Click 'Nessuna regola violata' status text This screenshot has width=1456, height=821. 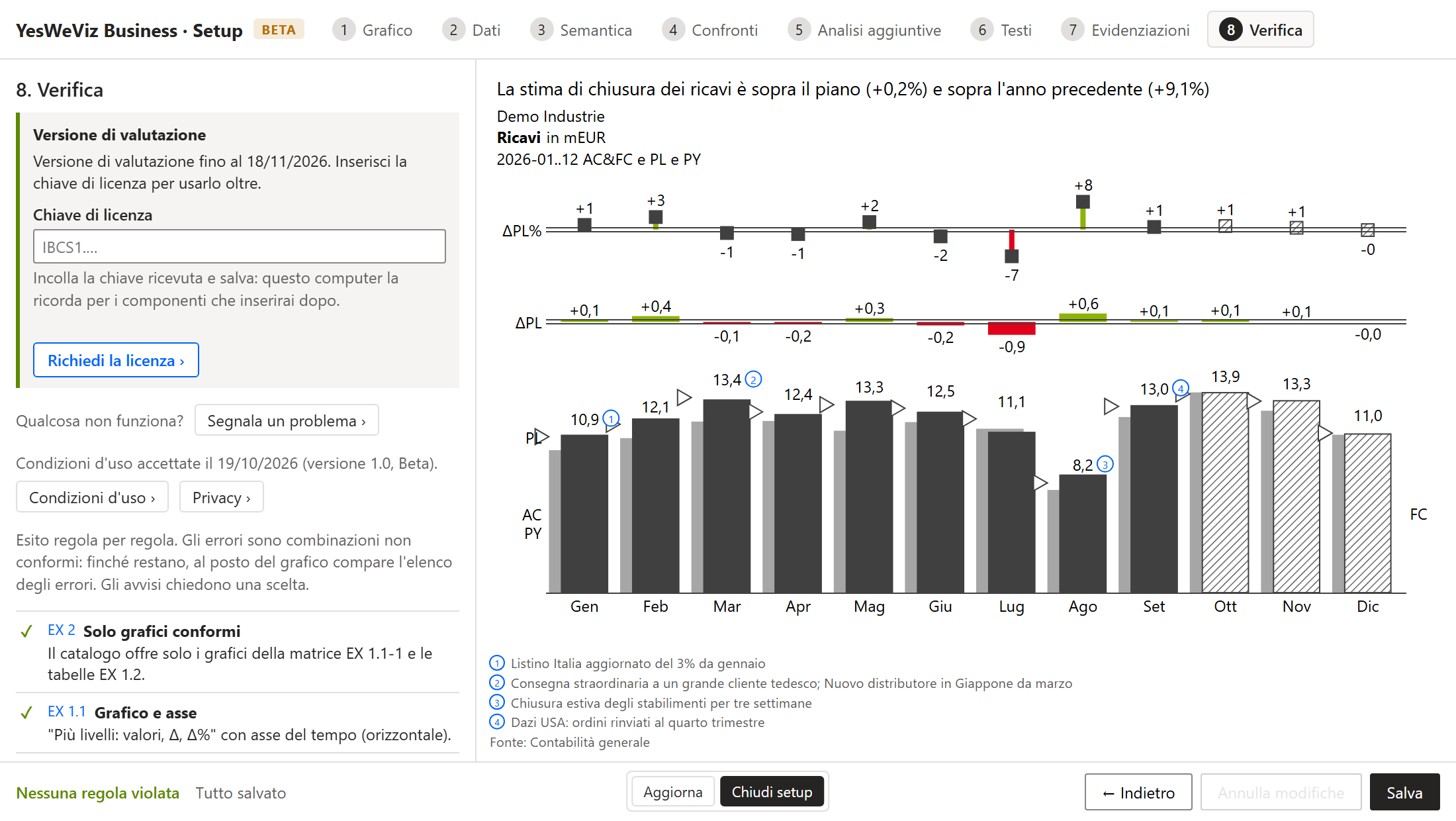click(x=98, y=793)
